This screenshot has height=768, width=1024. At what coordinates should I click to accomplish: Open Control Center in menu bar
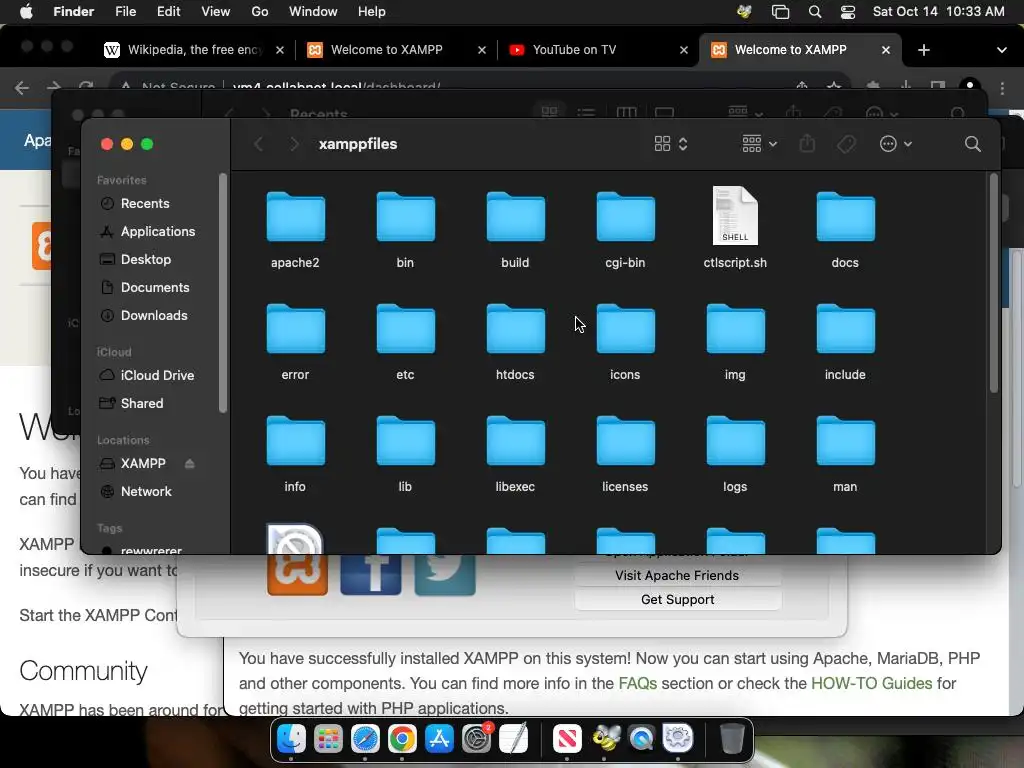848,12
